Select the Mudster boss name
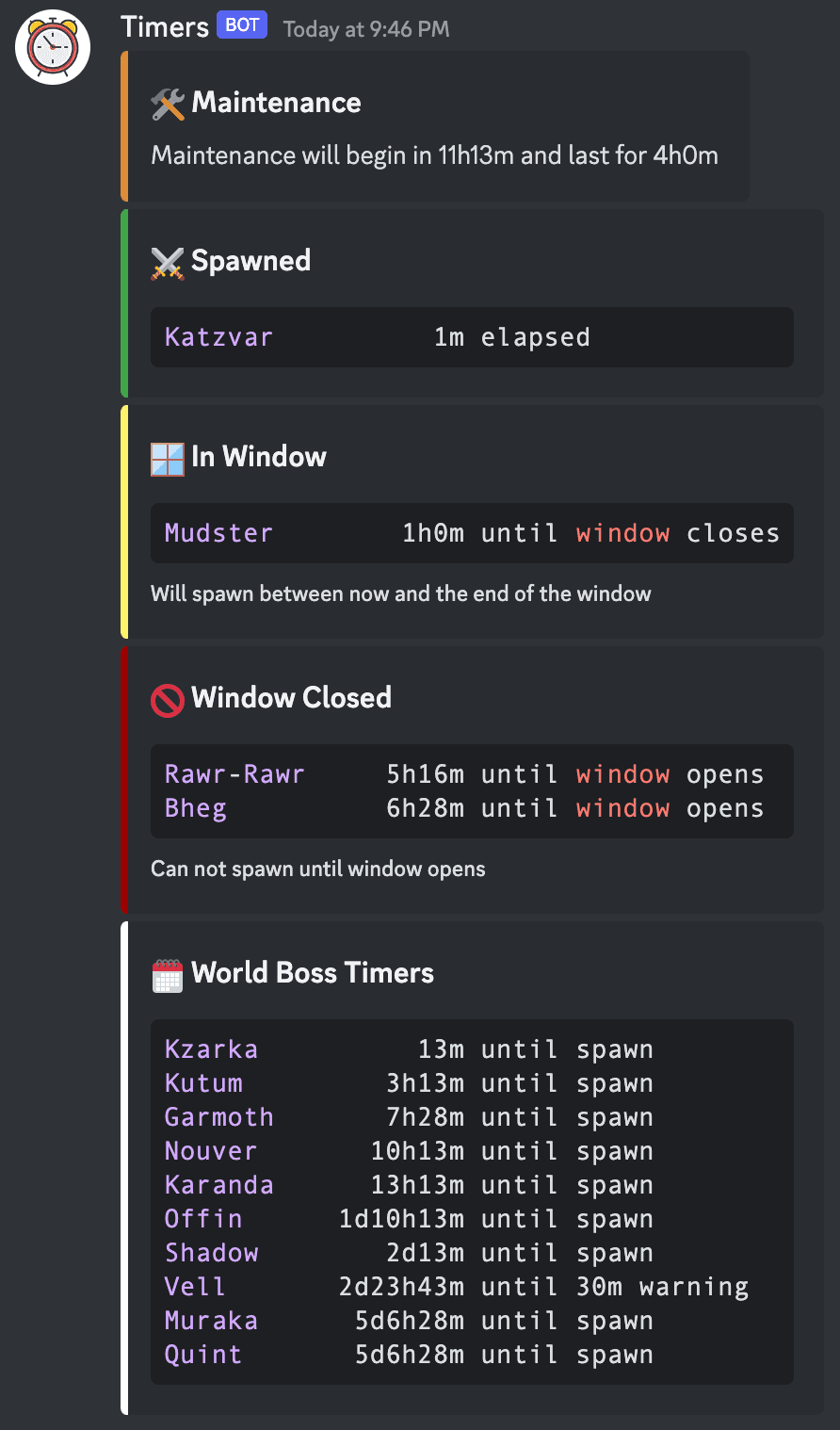 (x=218, y=533)
